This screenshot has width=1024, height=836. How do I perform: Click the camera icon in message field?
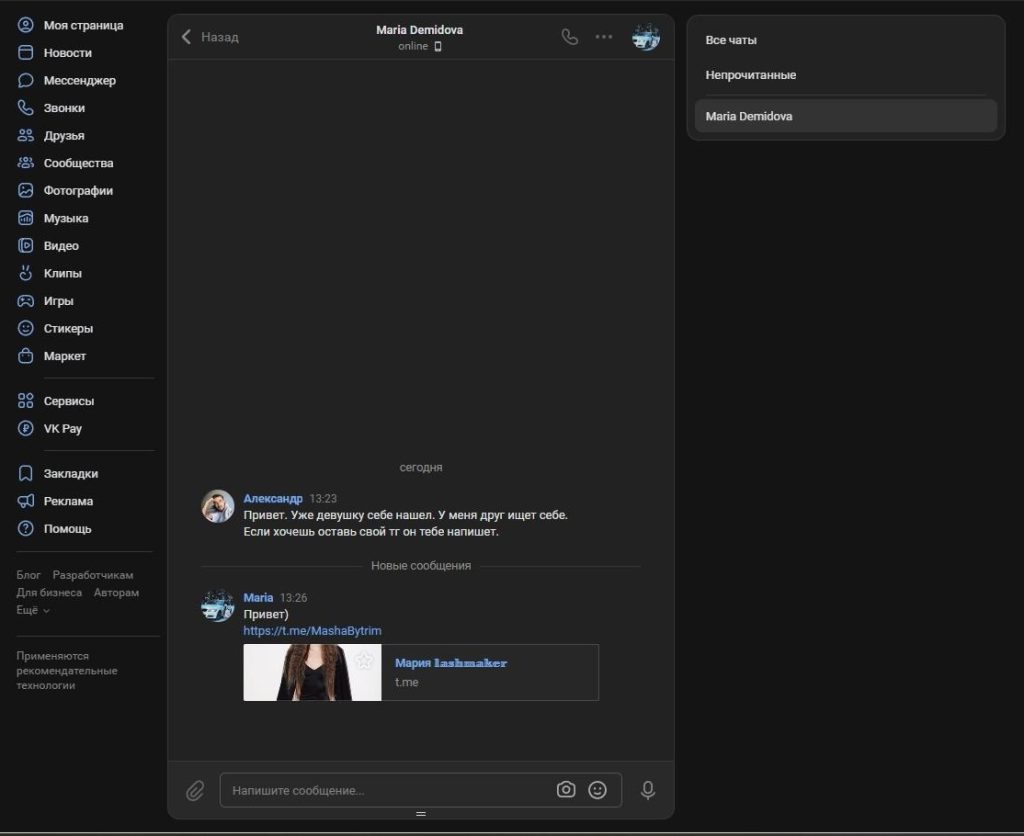point(566,790)
